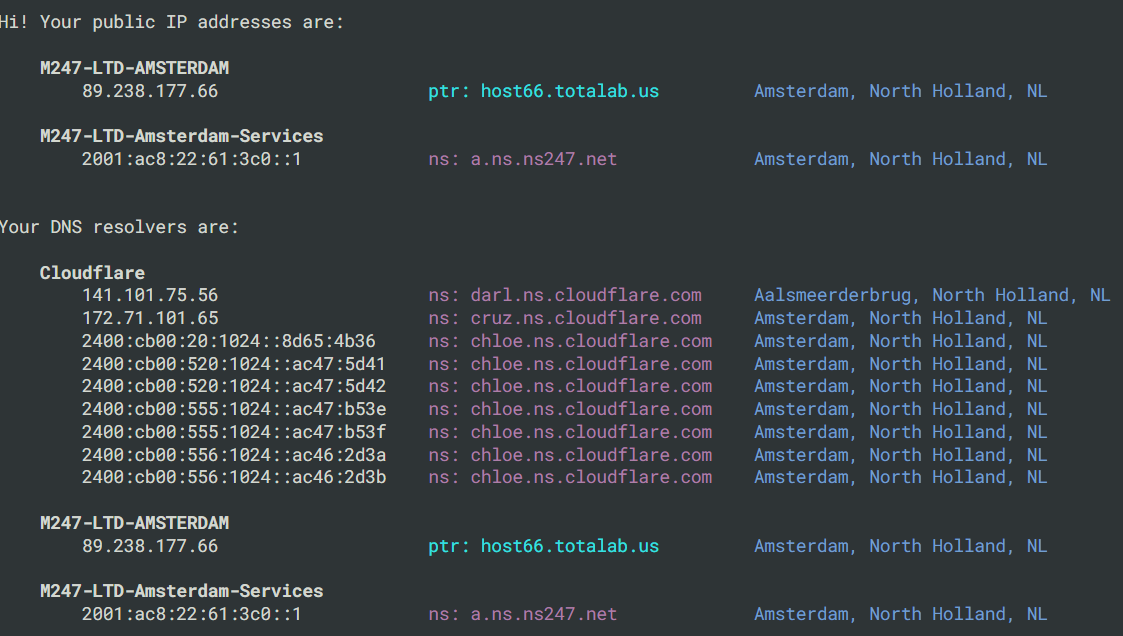Open chloe.ns.cloudflare.com on the ac47:b53e row
Screen dimensions: 1123x636
point(570,409)
